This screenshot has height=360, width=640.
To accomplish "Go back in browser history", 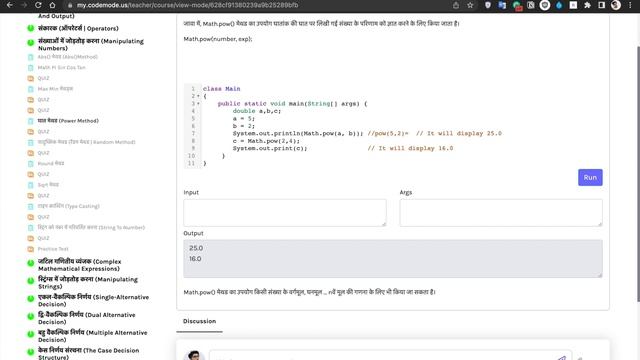I will 10,5.
